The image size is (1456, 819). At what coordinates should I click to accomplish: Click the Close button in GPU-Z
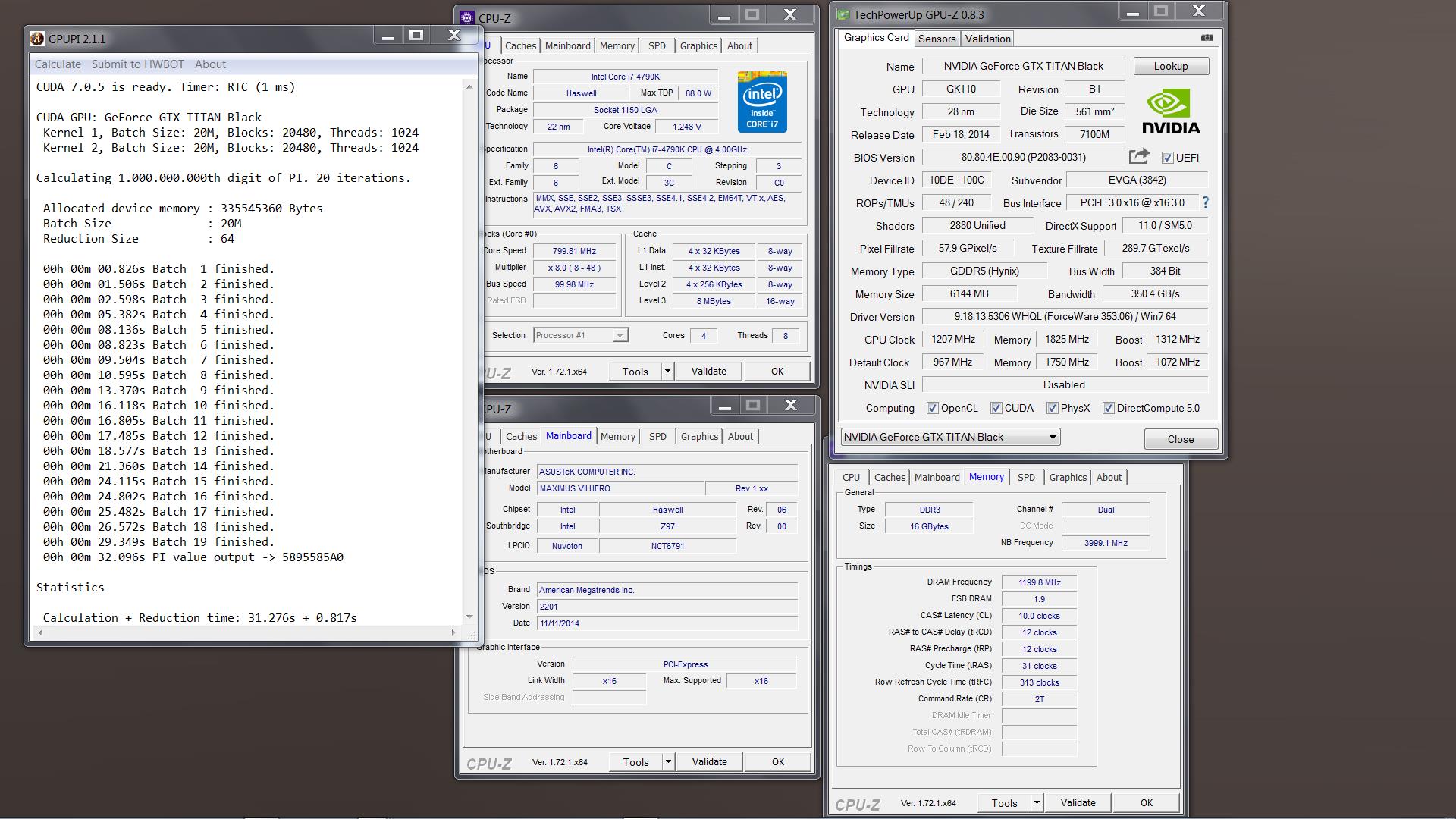[1181, 439]
